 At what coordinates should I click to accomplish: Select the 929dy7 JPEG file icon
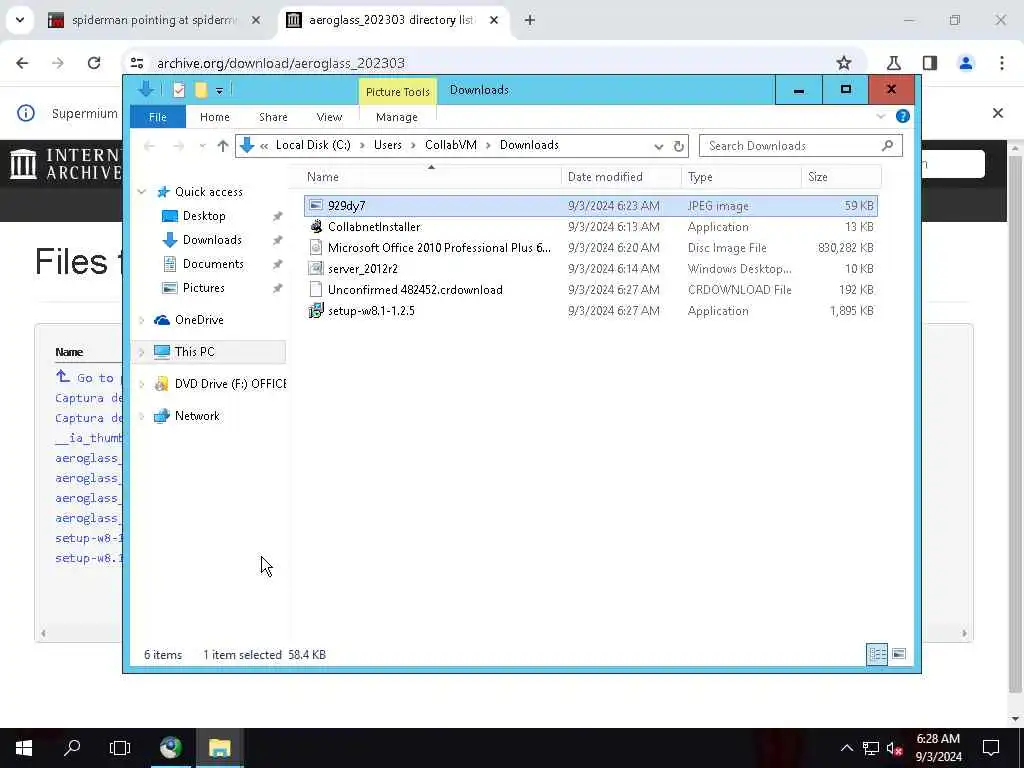click(x=316, y=206)
